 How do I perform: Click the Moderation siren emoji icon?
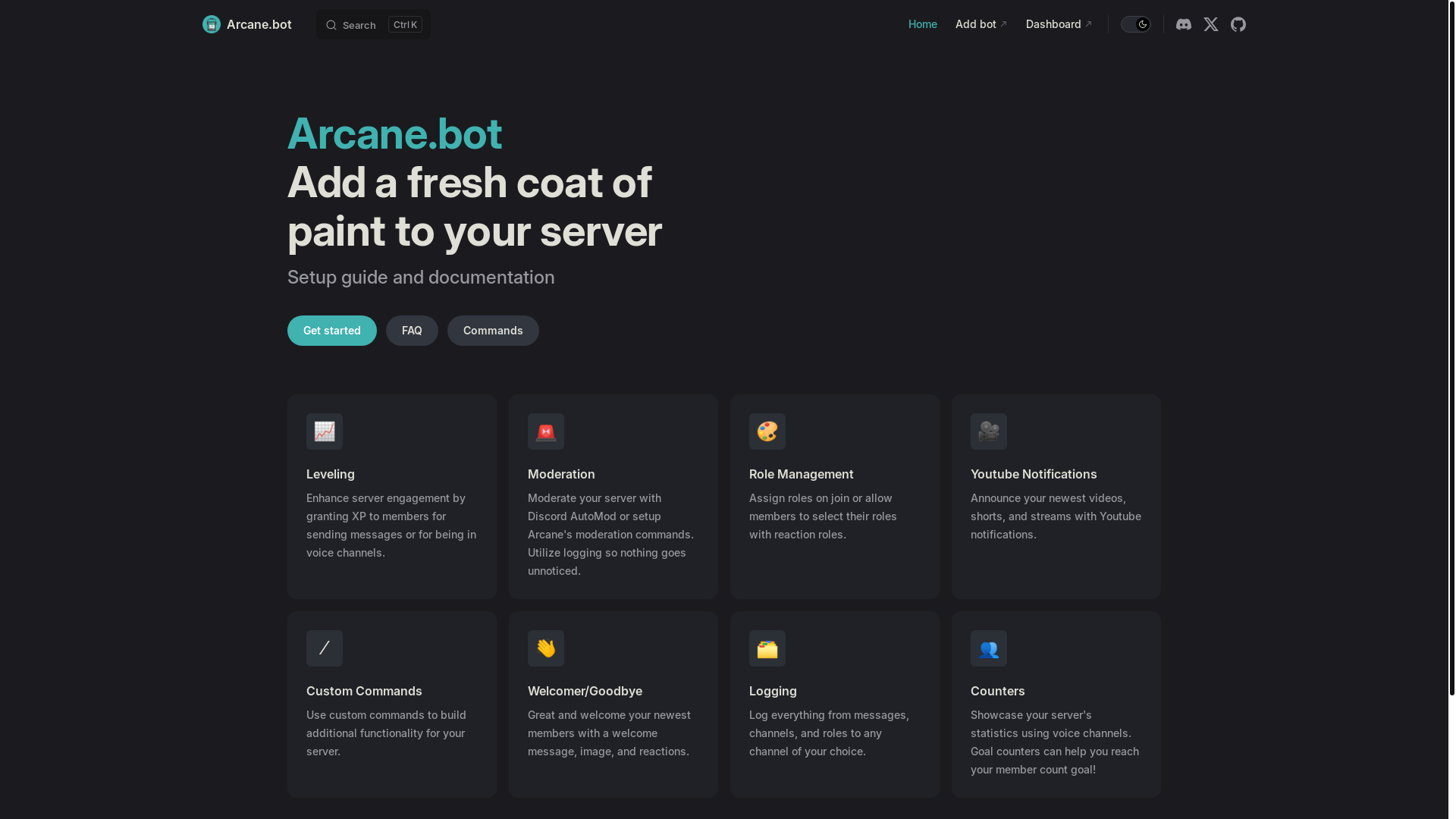pos(546,431)
